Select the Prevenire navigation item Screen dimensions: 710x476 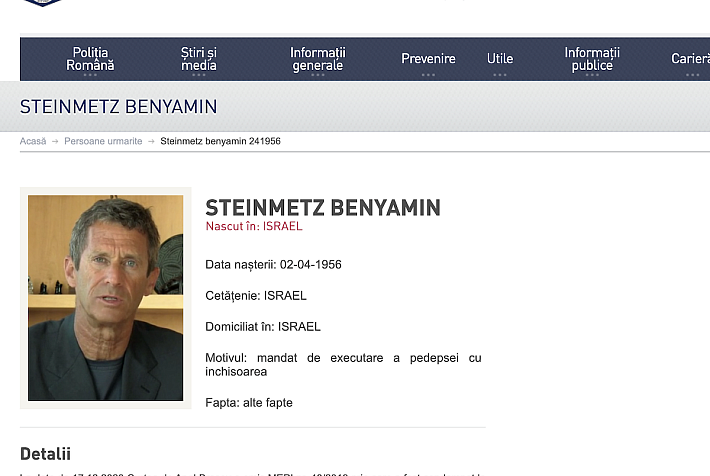(428, 58)
